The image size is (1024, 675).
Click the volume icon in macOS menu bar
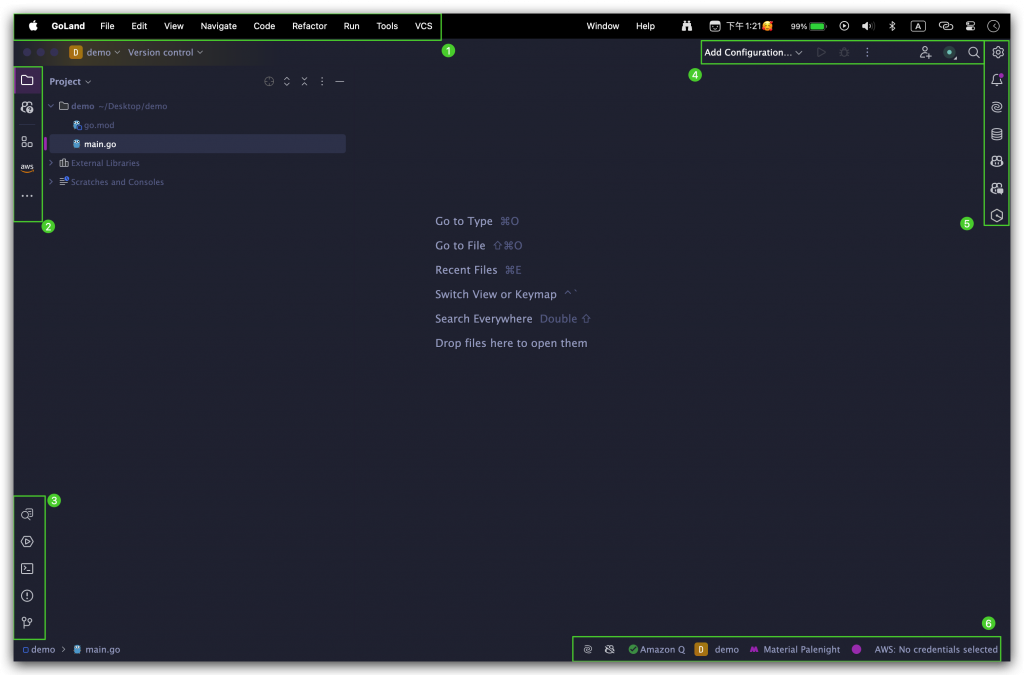click(x=867, y=26)
